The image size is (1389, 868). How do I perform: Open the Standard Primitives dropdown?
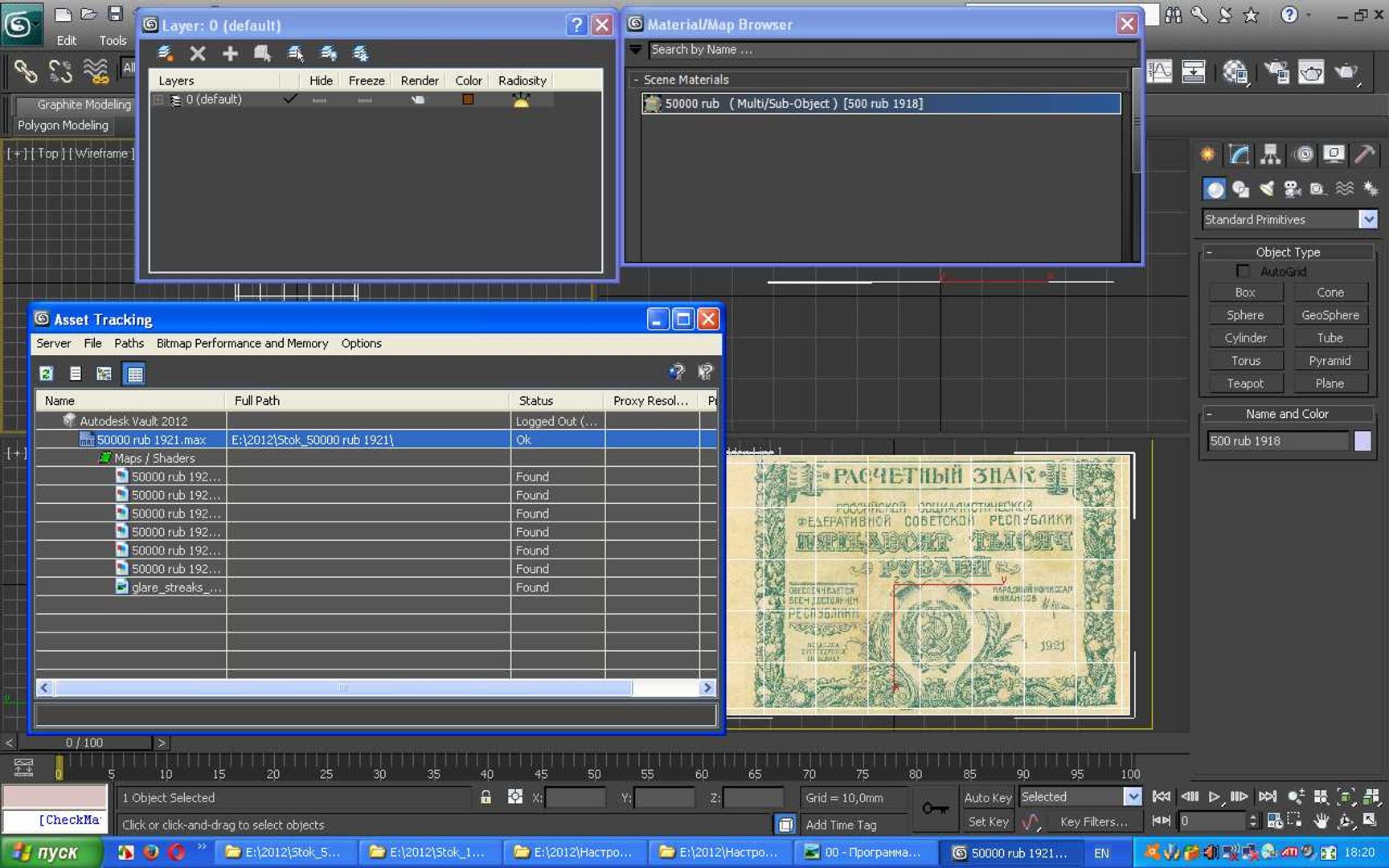coord(1368,219)
